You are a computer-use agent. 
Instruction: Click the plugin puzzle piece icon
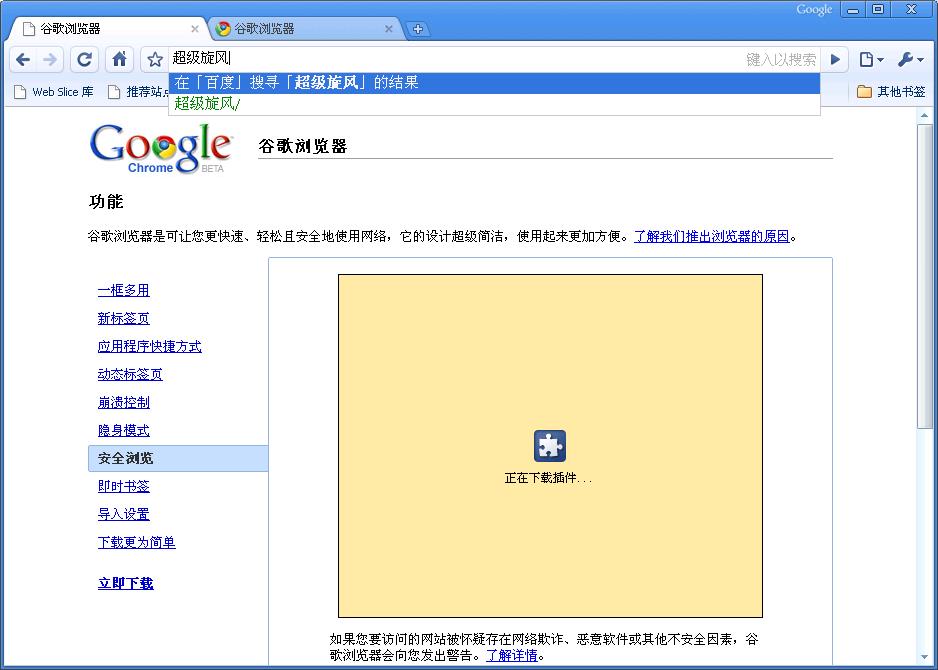pos(550,446)
